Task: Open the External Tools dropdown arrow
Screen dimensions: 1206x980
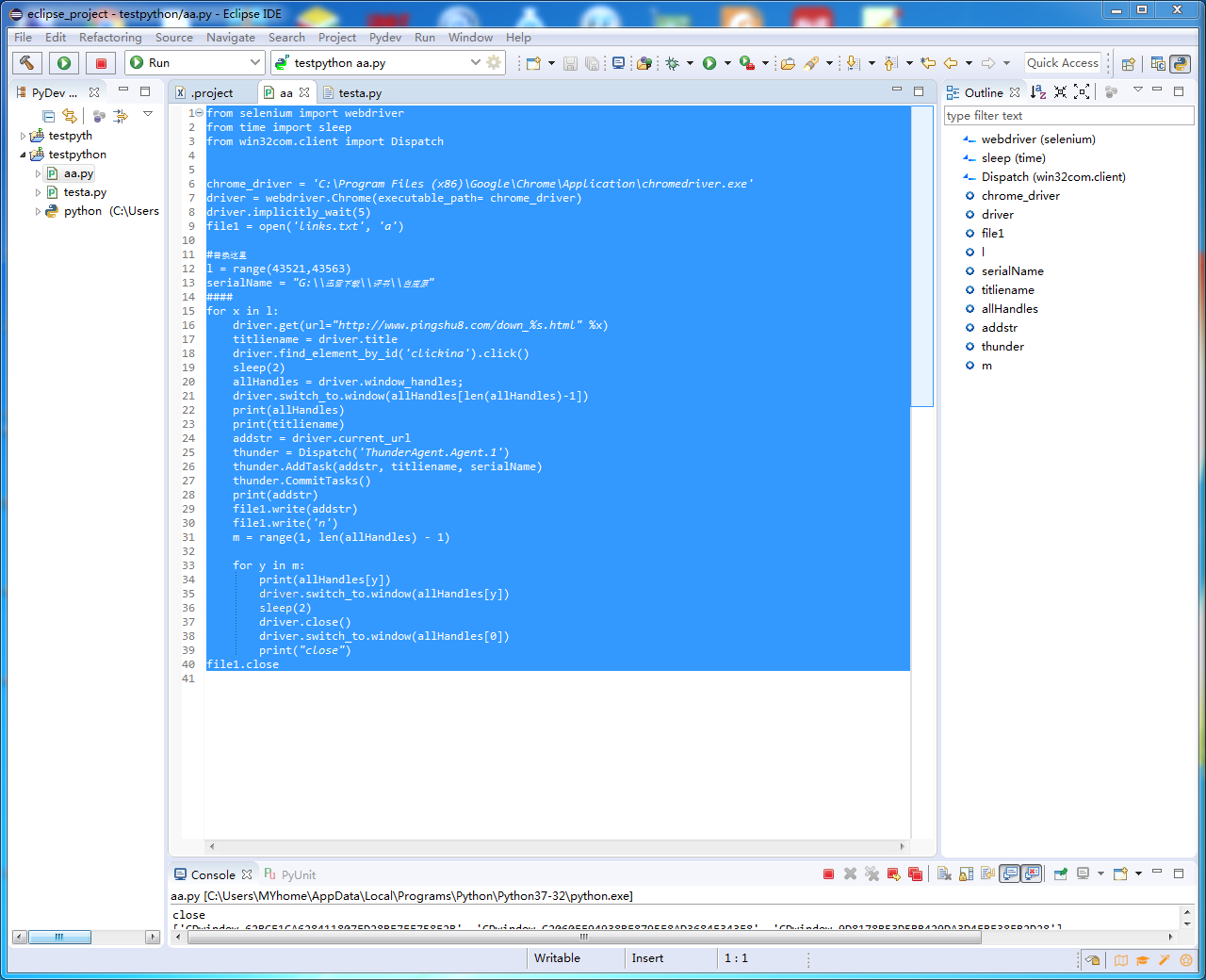Action: pyautogui.click(x=765, y=63)
